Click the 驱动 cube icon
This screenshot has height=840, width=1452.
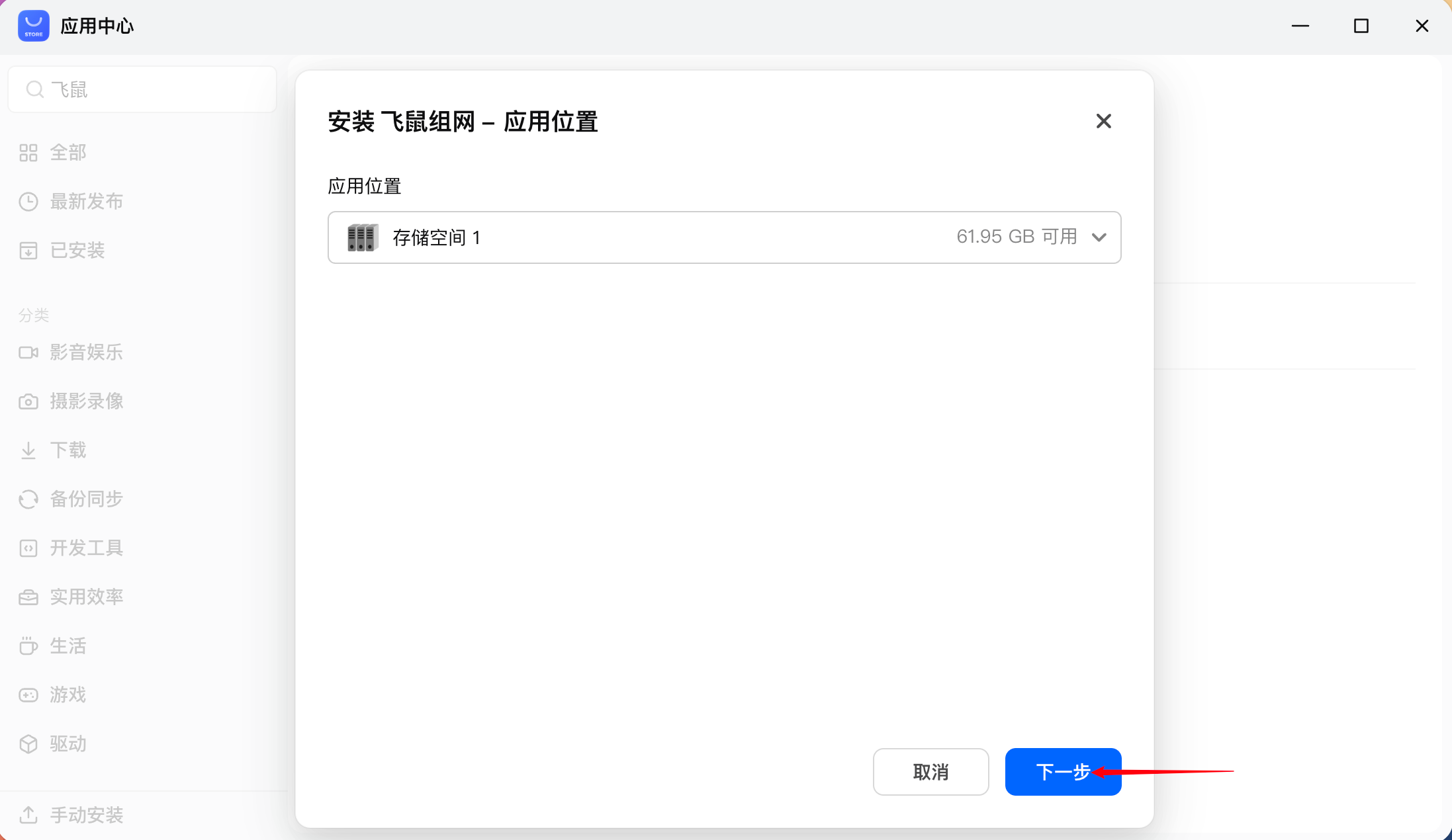pyautogui.click(x=28, y=744)
